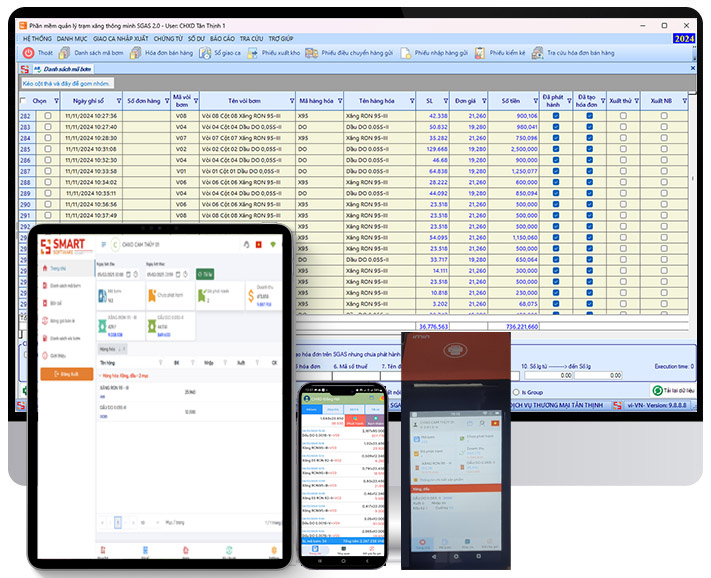Screen dimensions: 711x578
Task: Open the DANH MỤC menu
Action: (x=72, y=39)
